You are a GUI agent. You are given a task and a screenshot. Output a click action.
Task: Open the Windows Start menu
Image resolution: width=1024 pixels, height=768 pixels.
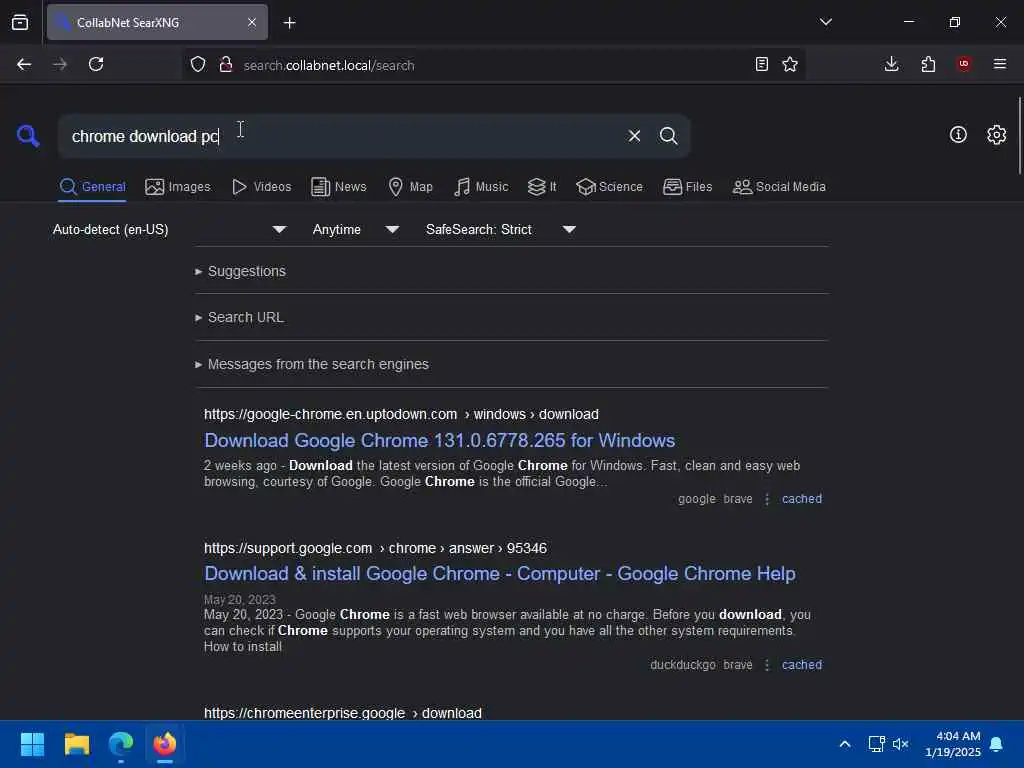coord(32,744)
